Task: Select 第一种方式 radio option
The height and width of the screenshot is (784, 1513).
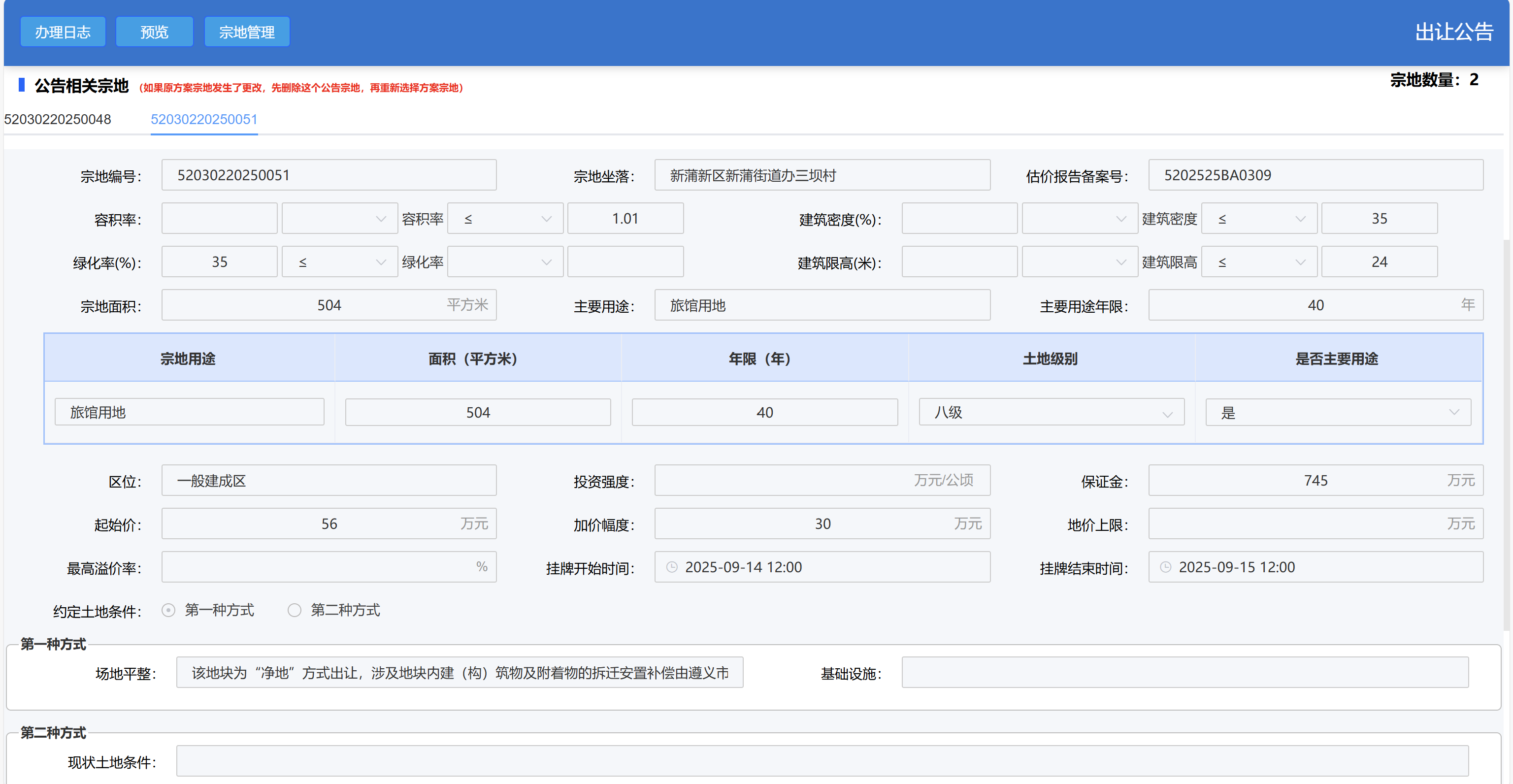Action: [x=169, y=611]
